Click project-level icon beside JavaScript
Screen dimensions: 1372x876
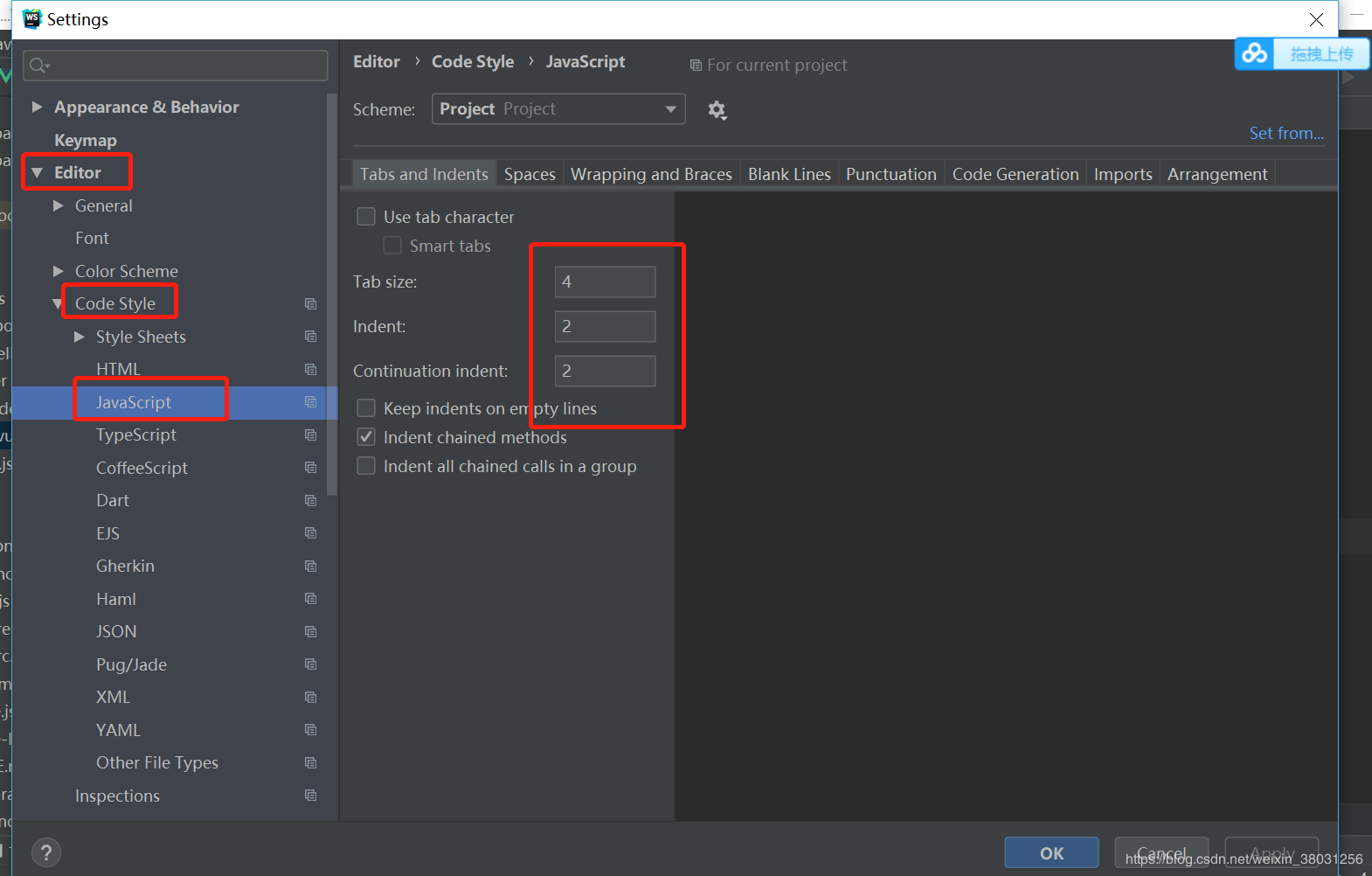pyautogui.click(x=310, y=402)
